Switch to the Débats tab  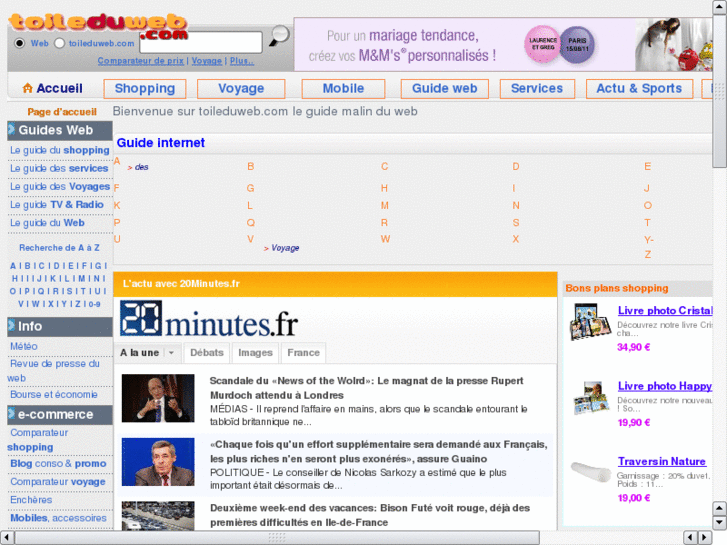click(207, 353)
